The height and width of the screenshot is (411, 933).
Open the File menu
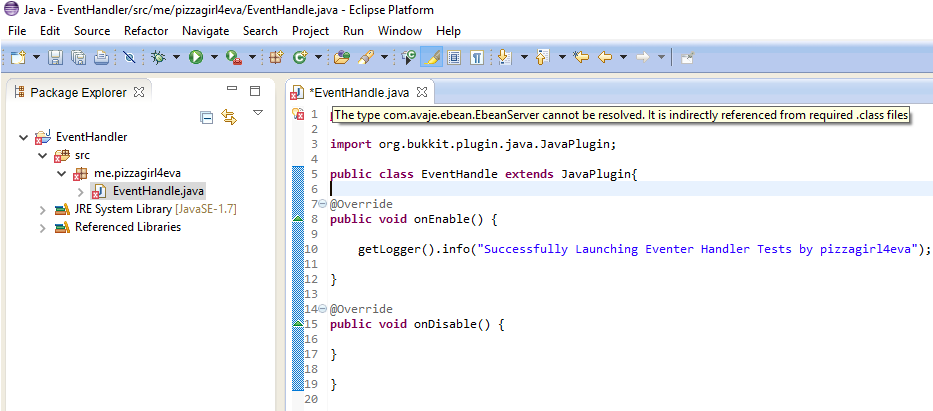click(17, 31)
